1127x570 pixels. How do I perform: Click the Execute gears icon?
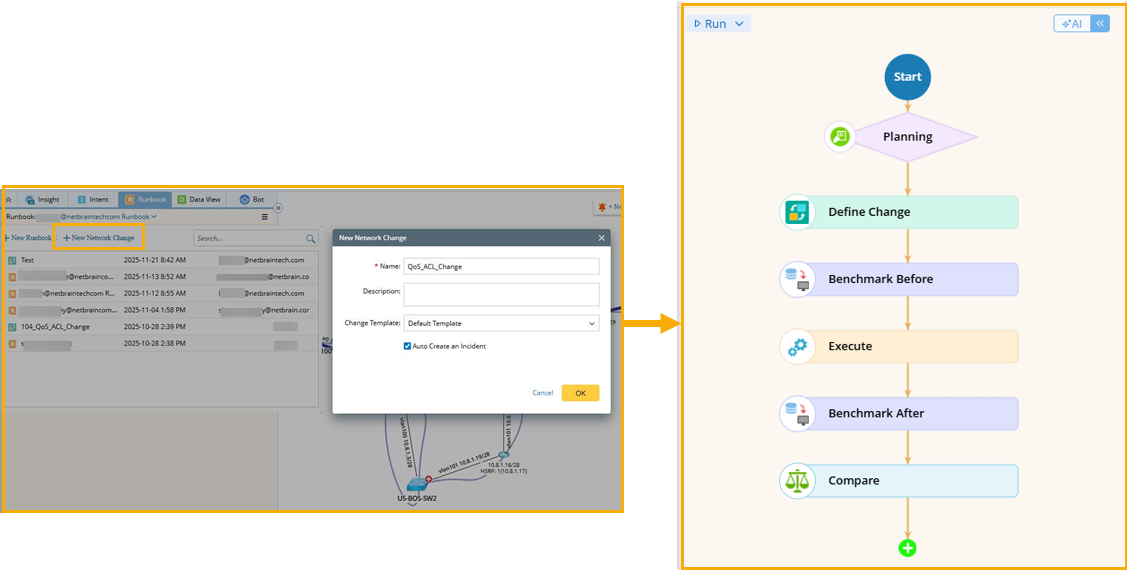pos(797,346)
